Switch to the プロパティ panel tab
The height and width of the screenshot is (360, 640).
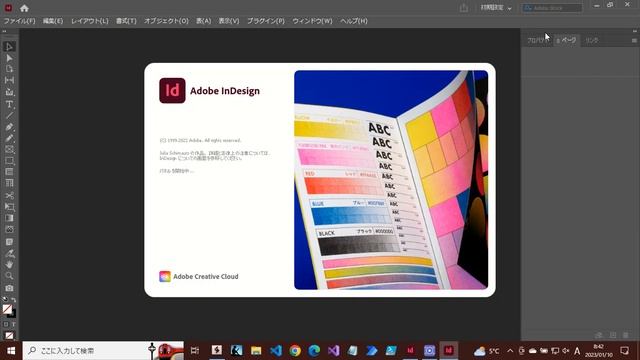coord(538,40)
